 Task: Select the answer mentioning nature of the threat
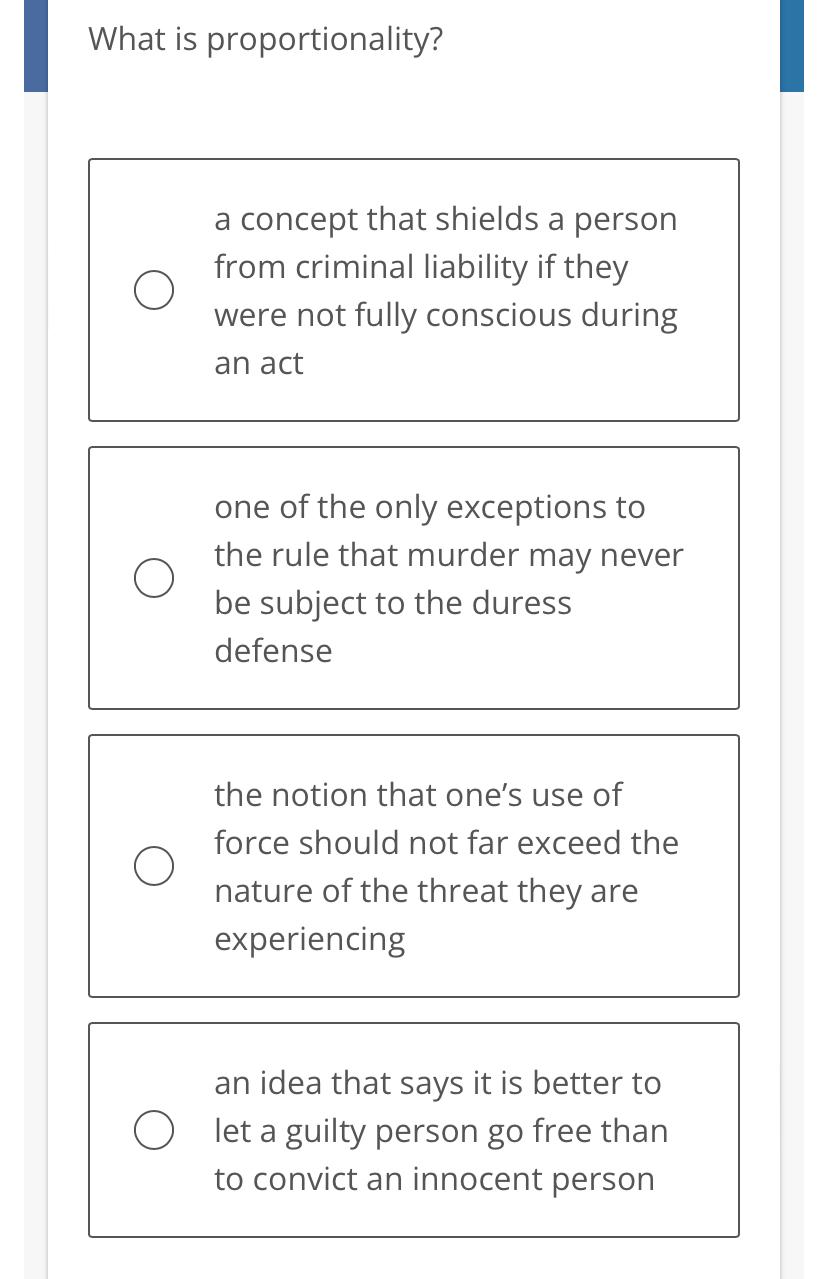coord(414,865)
